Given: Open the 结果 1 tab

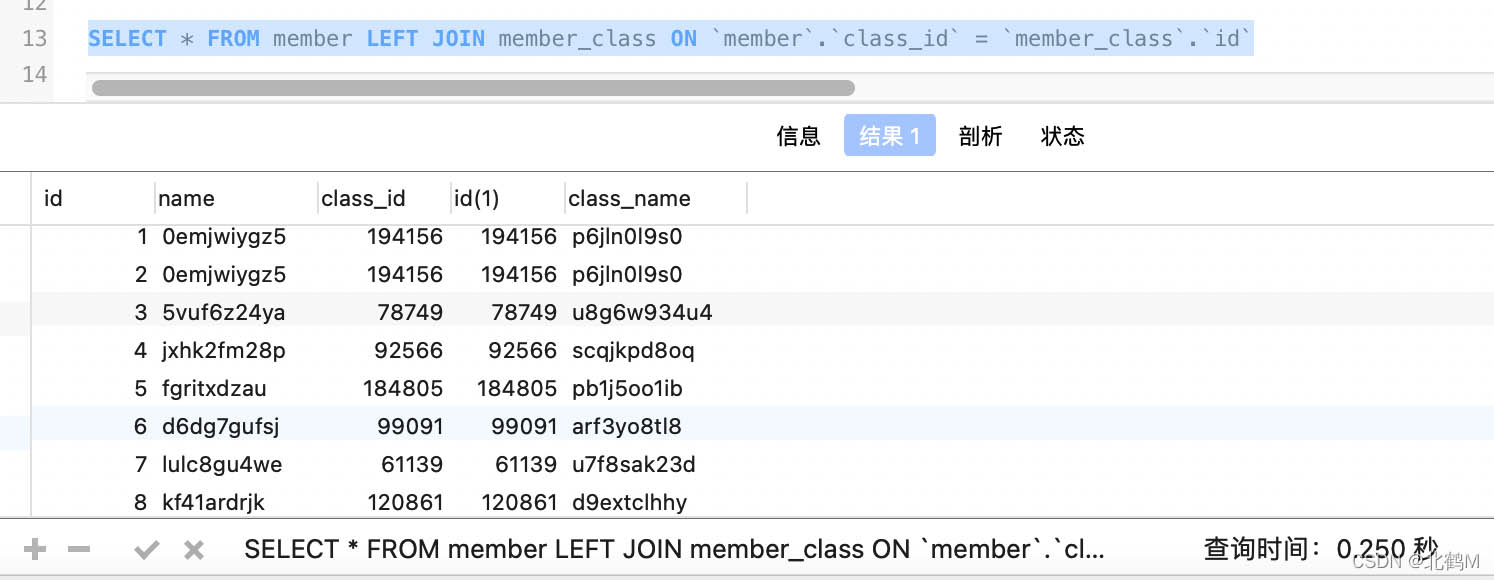Looking at the screenshot, I should 890,136.
